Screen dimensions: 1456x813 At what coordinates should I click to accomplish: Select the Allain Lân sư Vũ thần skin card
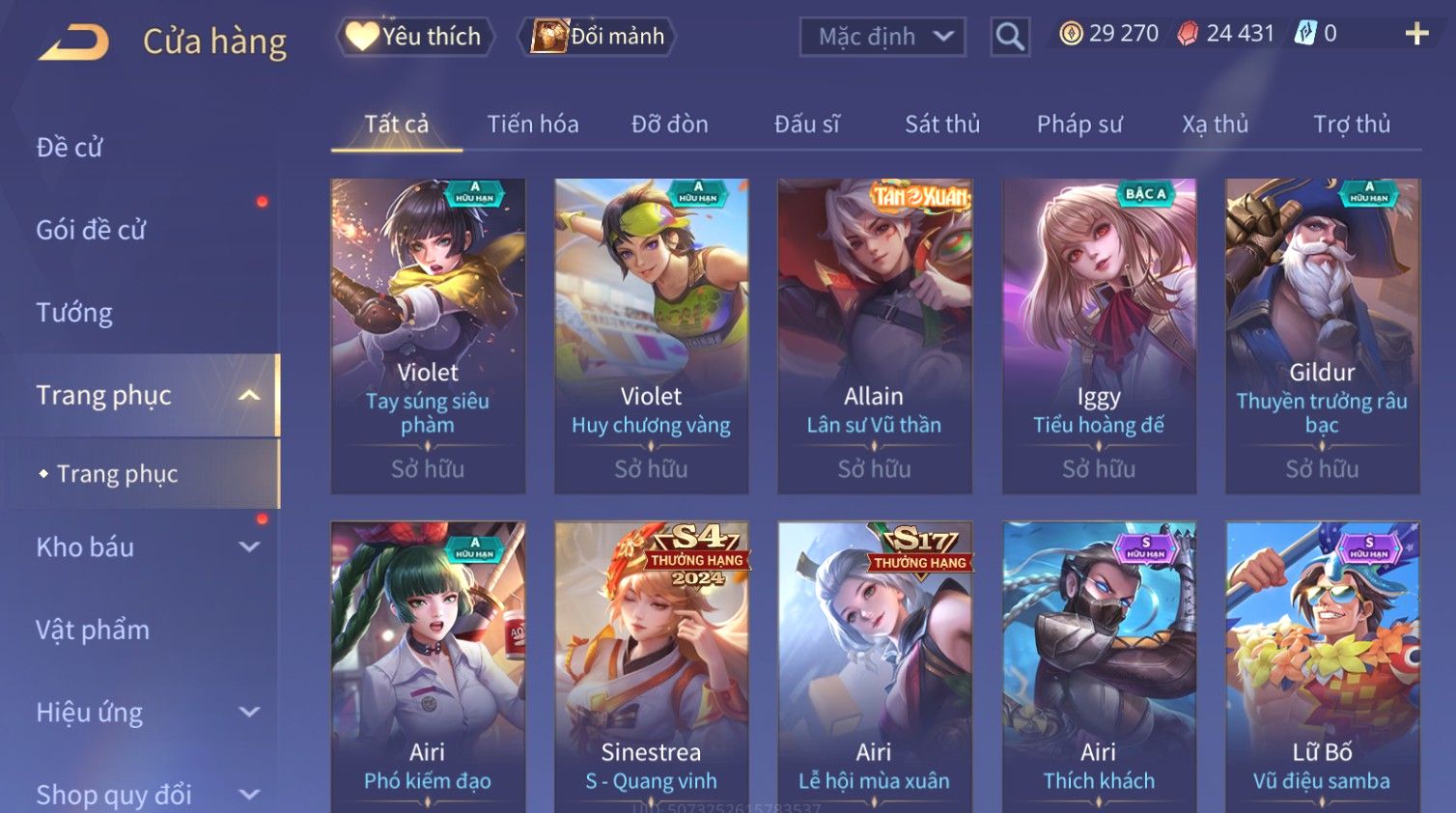tap(875, 336)
